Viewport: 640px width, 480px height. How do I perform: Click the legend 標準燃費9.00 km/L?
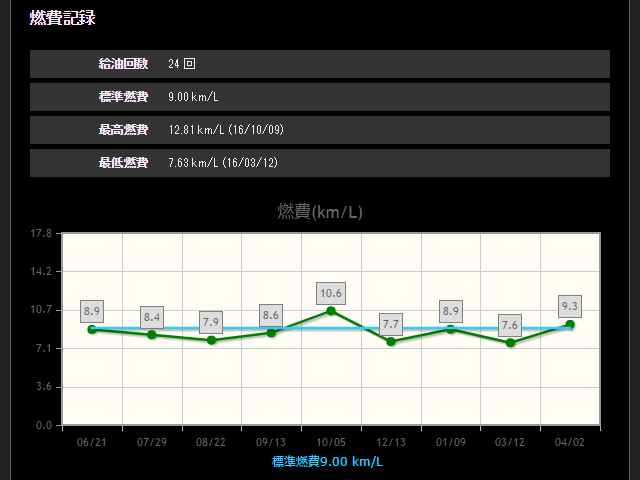[x=327, y=462]
